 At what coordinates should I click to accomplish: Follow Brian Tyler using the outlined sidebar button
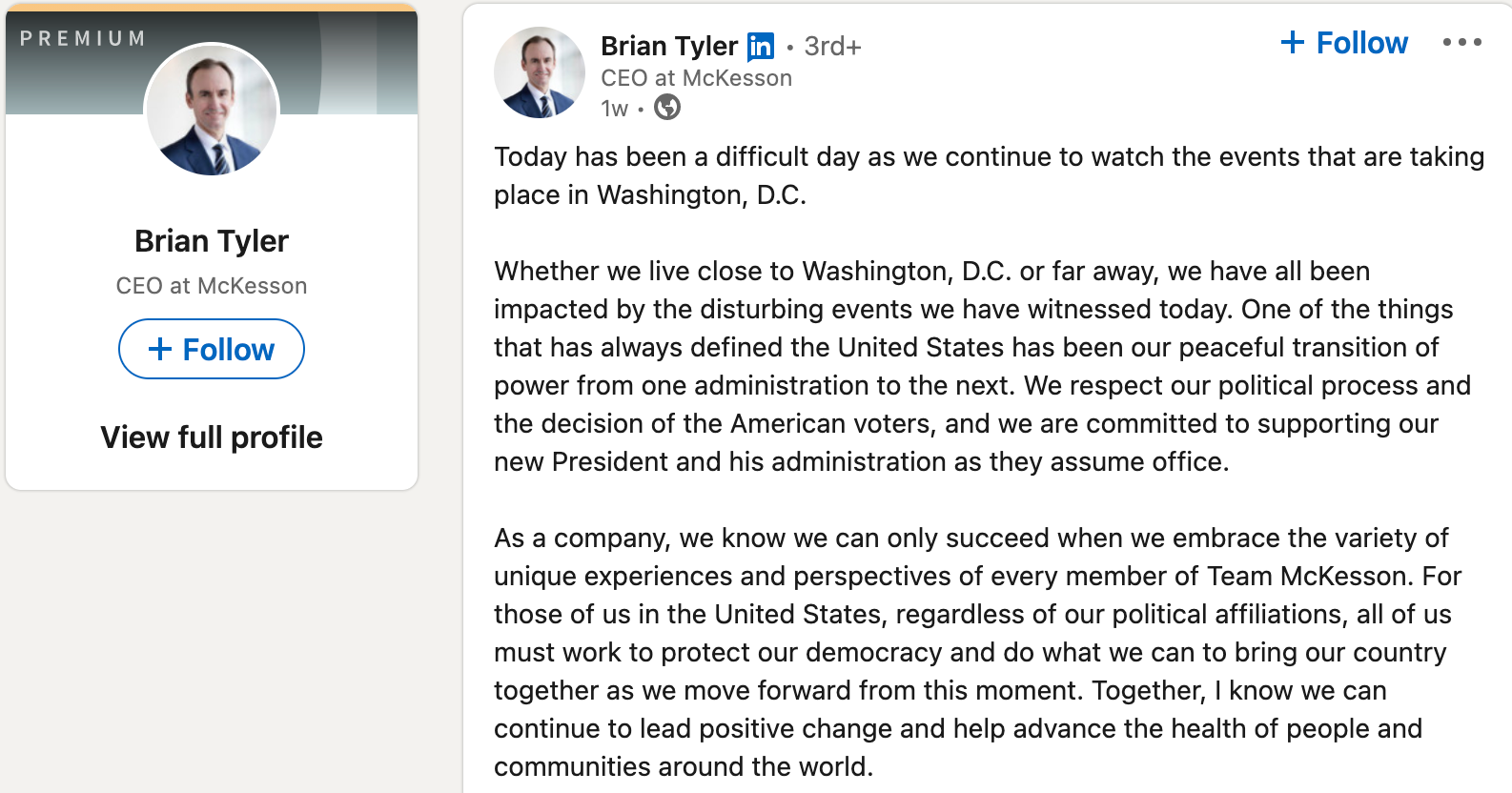[212, 349]
